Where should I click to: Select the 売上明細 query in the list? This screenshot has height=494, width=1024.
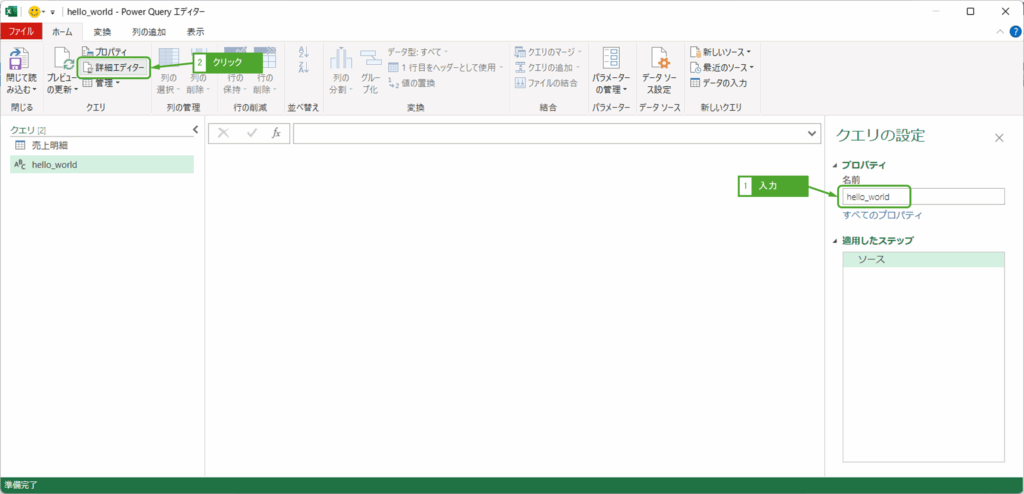[49, 146]
